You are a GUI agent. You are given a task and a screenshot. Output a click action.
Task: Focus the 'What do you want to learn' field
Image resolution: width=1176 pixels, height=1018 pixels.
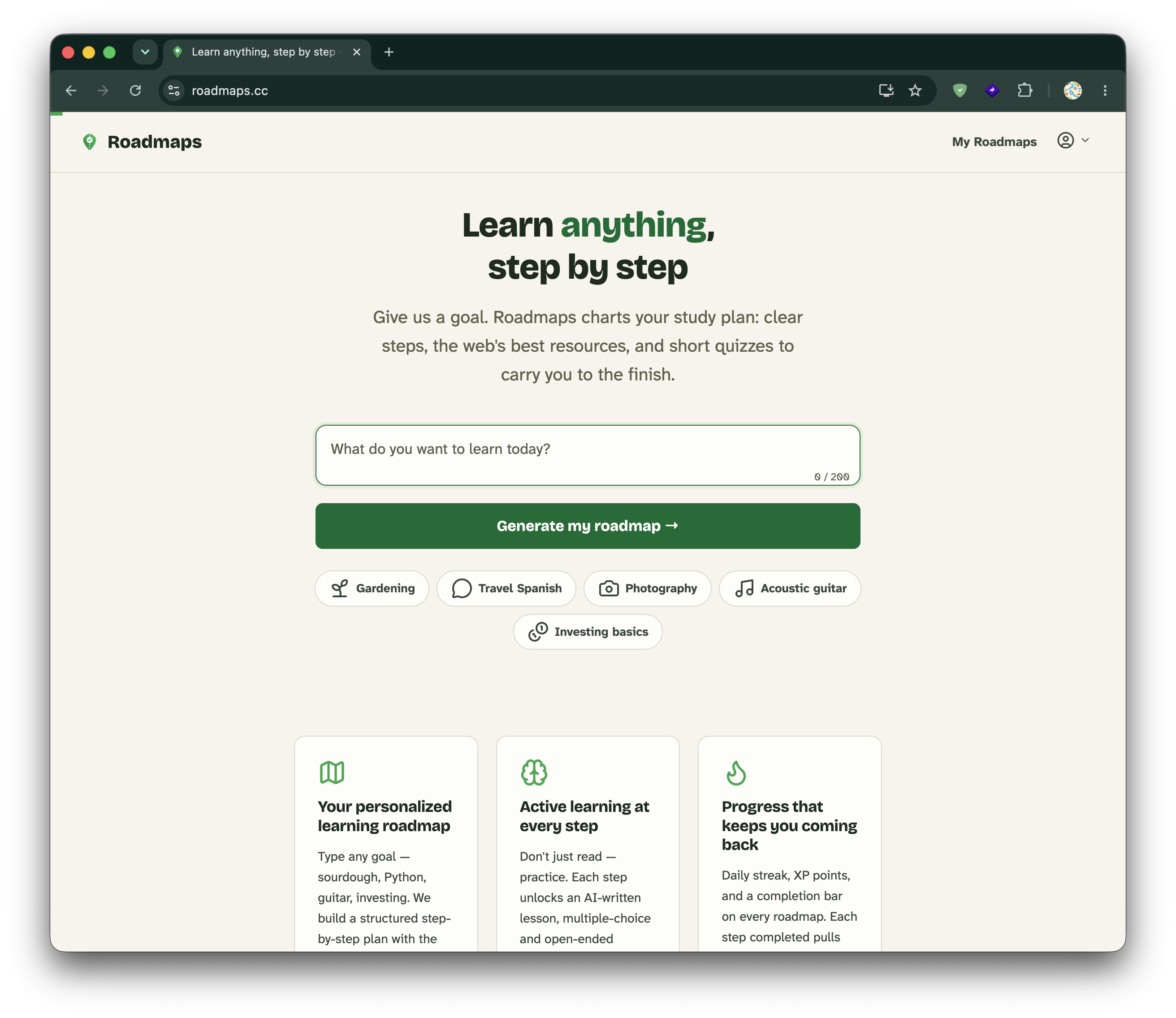coord(588,455)
